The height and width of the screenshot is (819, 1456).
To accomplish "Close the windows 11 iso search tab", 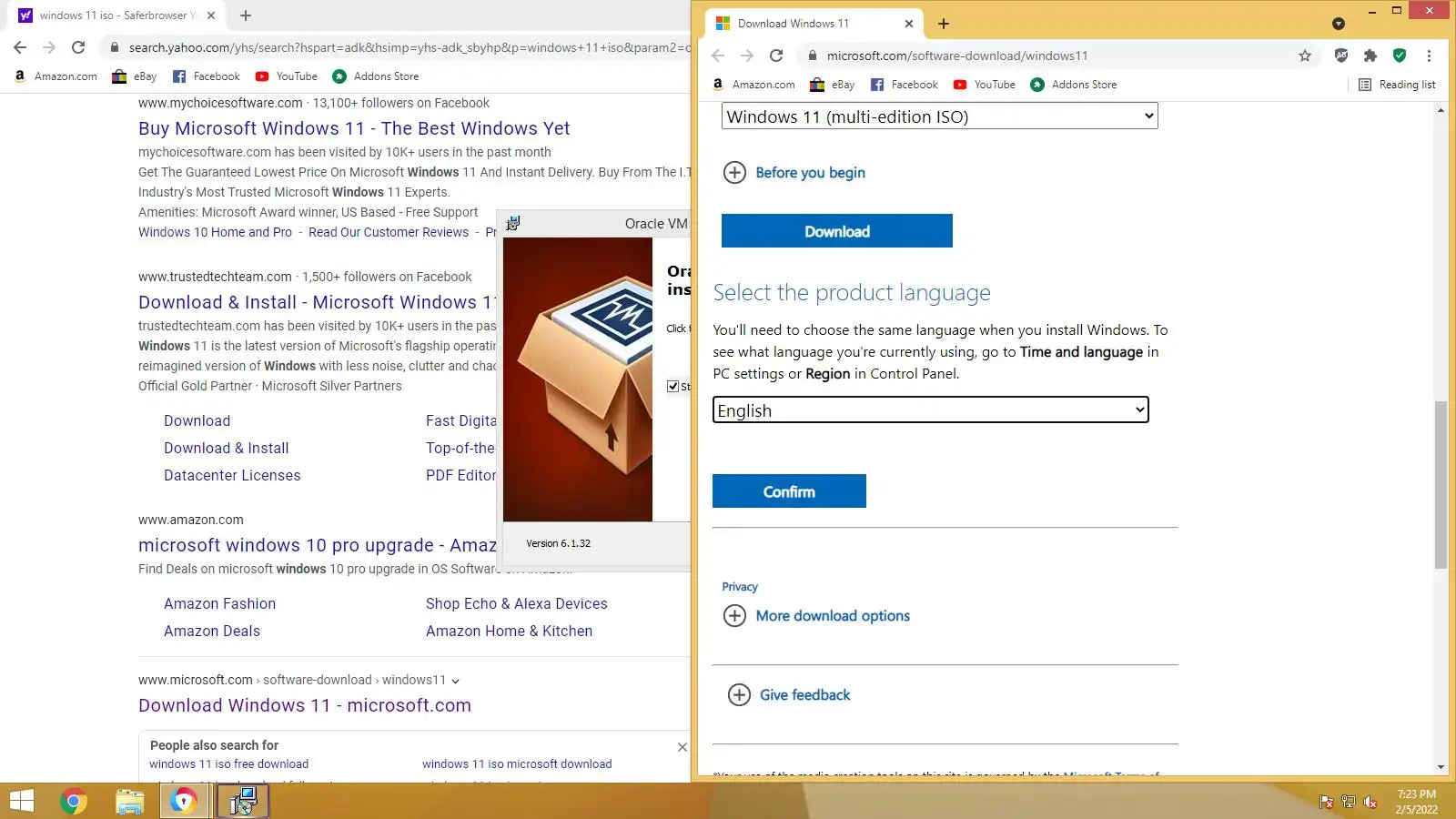I will click(211, 15).
